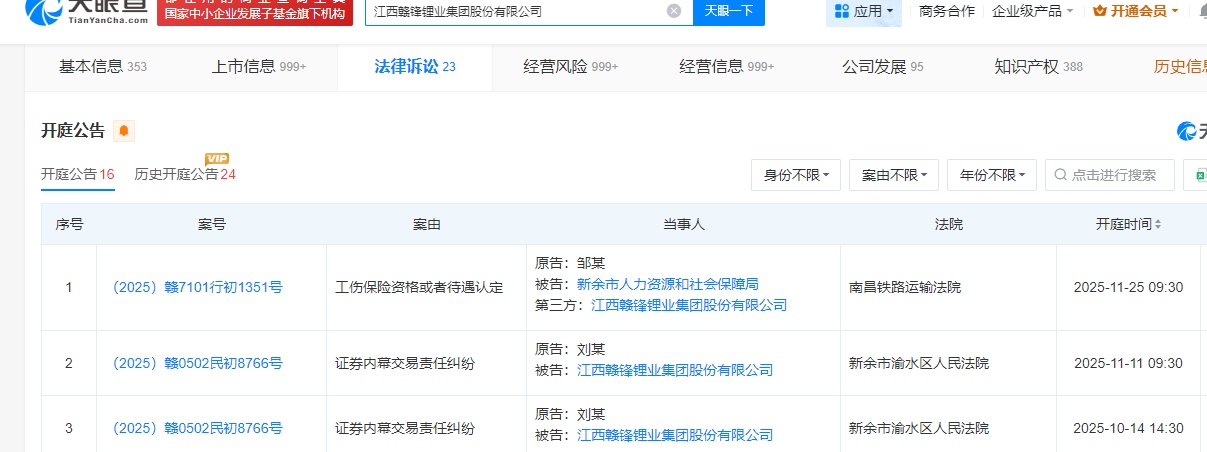
Task: Switch to the 知识产权 tab
Action: (x=1039, y=67)
